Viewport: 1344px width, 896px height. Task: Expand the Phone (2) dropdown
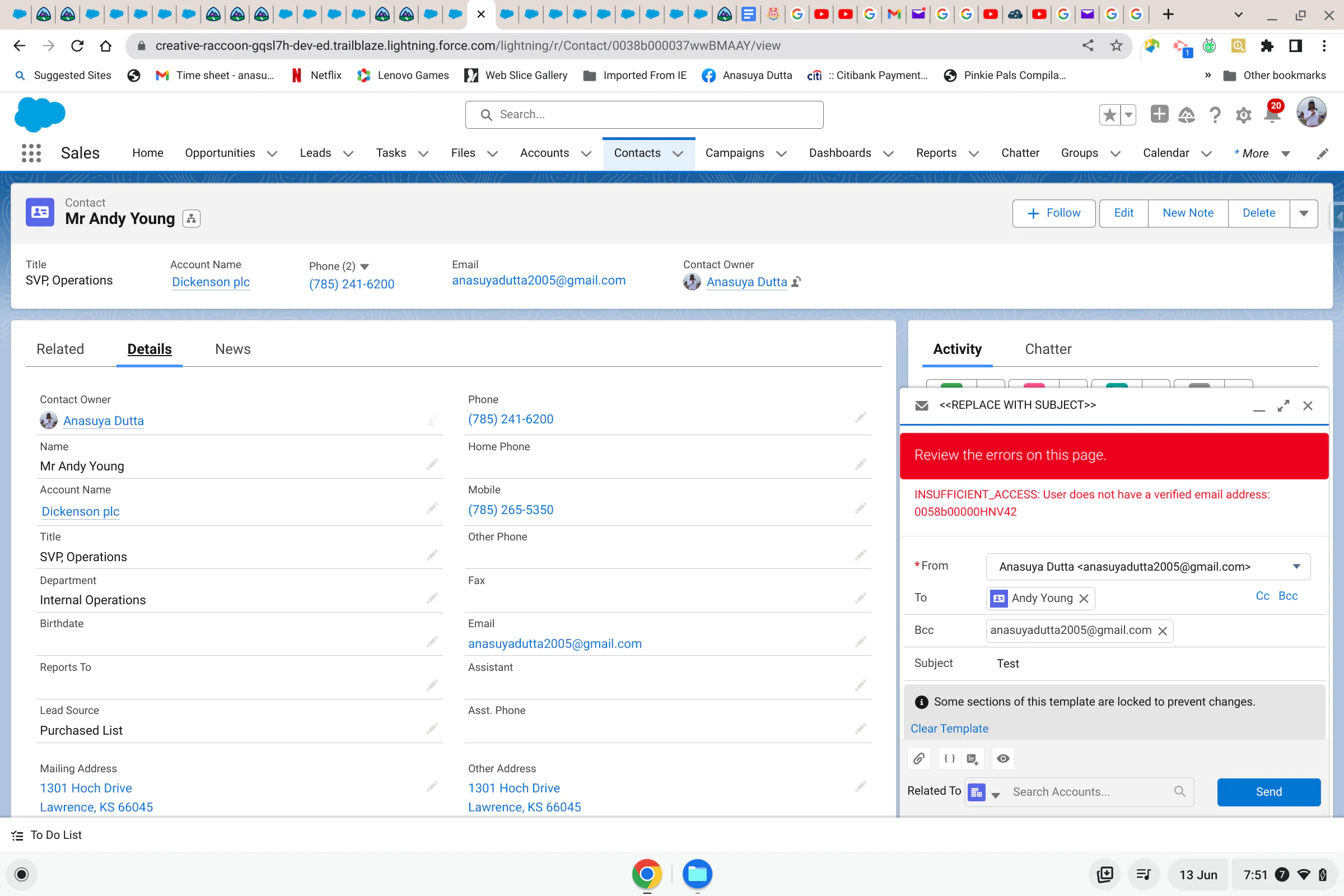[365, 267]
